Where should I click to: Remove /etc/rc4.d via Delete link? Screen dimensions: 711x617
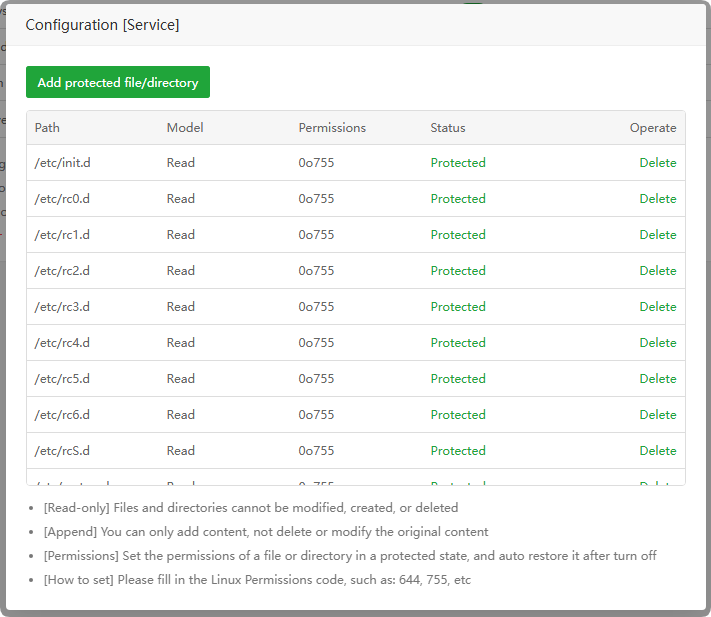pos(657,343)
